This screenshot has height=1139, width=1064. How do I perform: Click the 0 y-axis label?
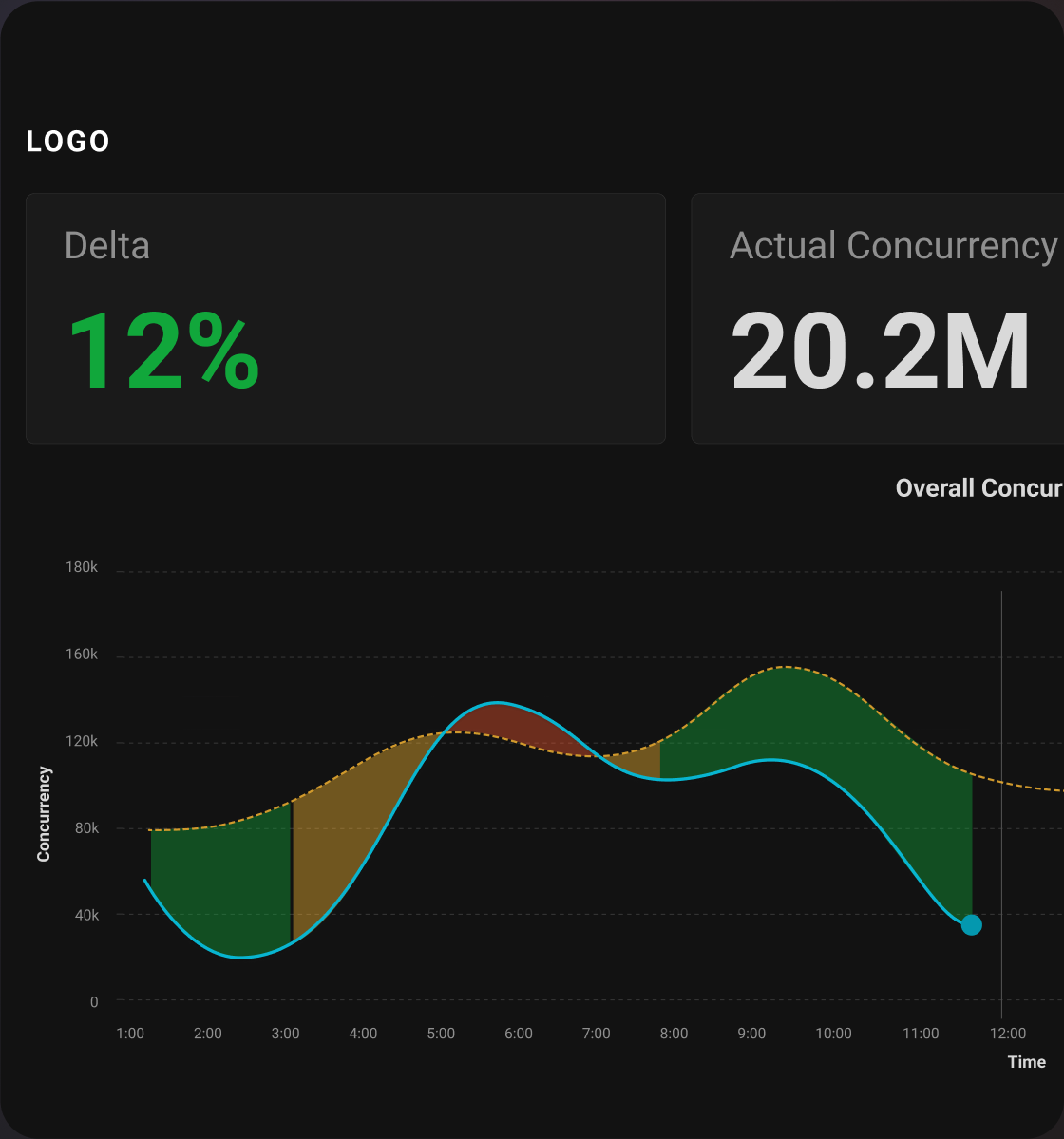[x=94, y=1002]
